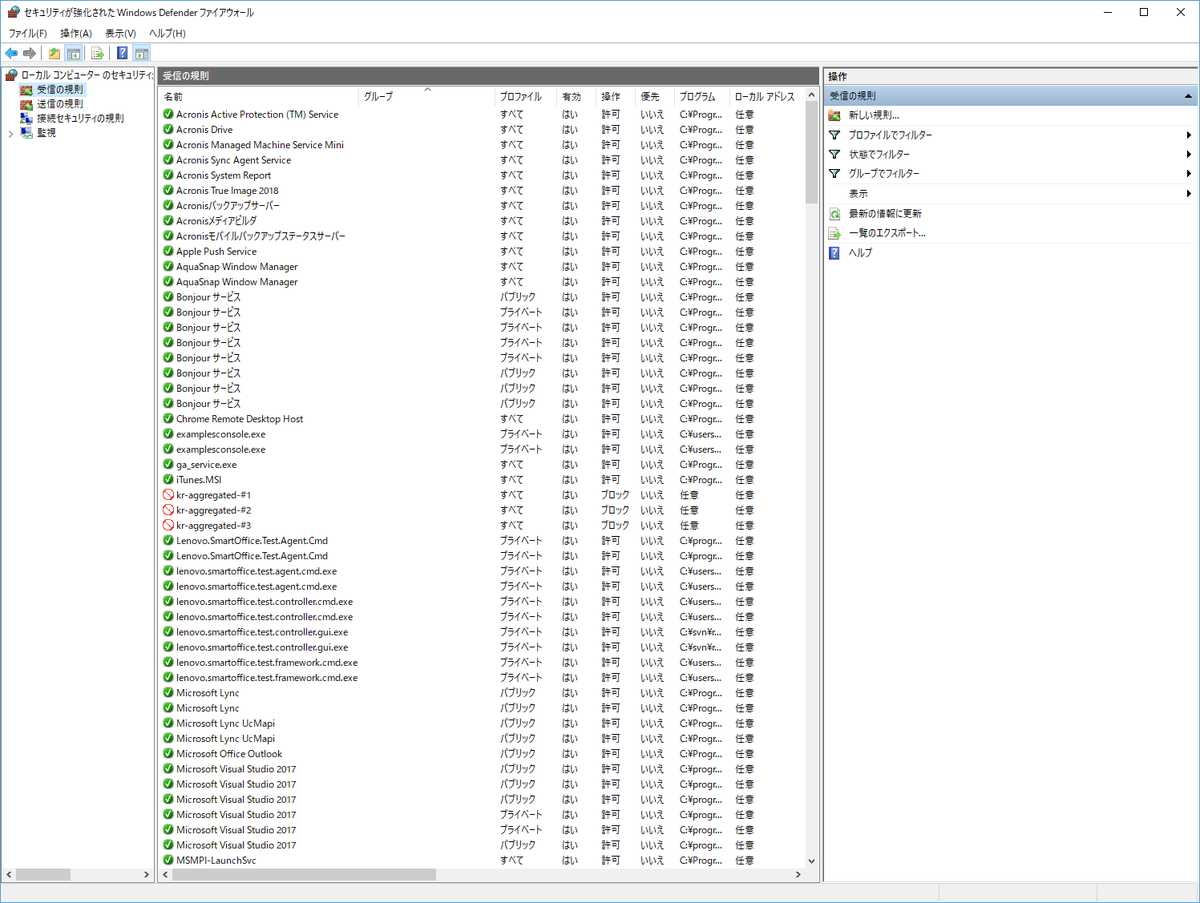Open the 表示(V) menu
1200x903 pixels.
pos(121,33)
